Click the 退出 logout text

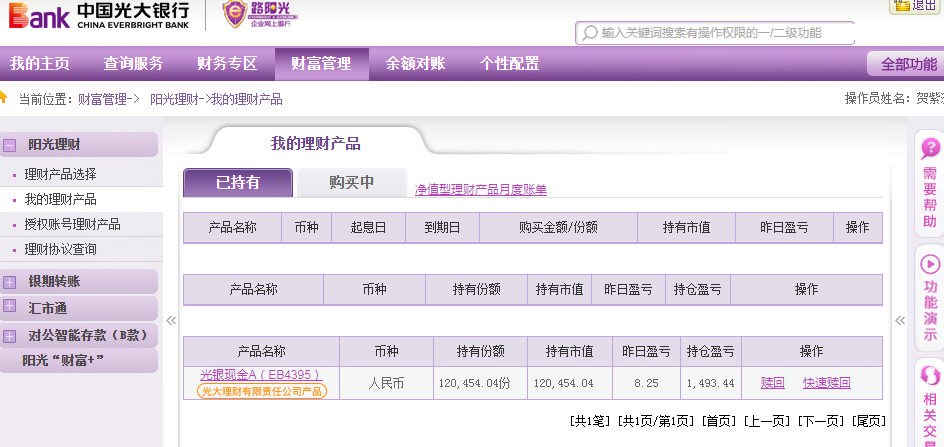click(925, 5)
